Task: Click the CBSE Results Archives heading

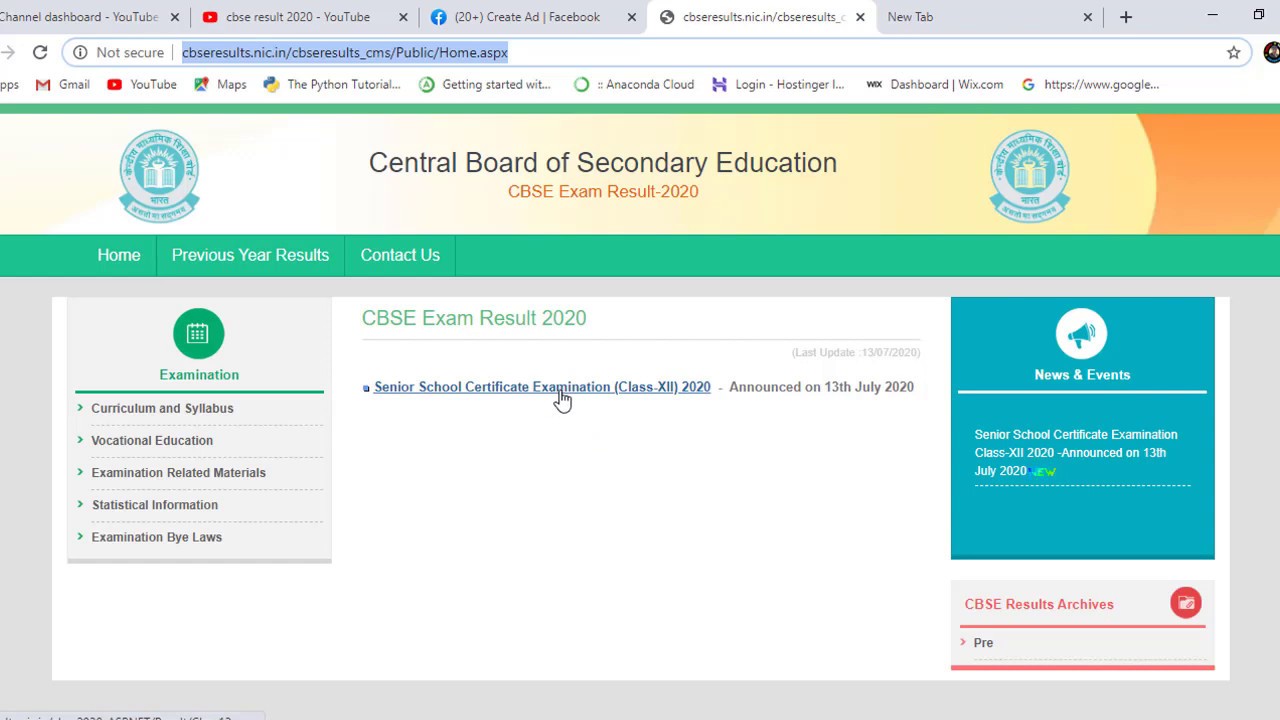Action: pos(1039,604)
